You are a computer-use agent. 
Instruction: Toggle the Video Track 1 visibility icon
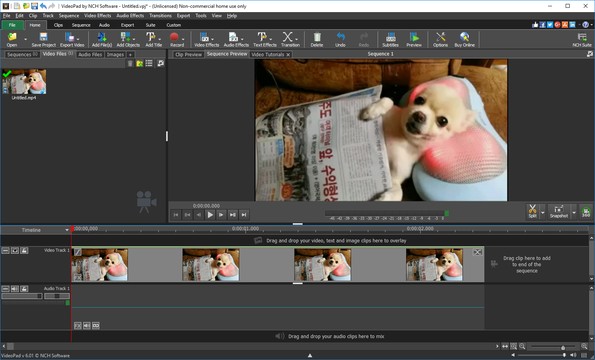[x=15, y=251]
